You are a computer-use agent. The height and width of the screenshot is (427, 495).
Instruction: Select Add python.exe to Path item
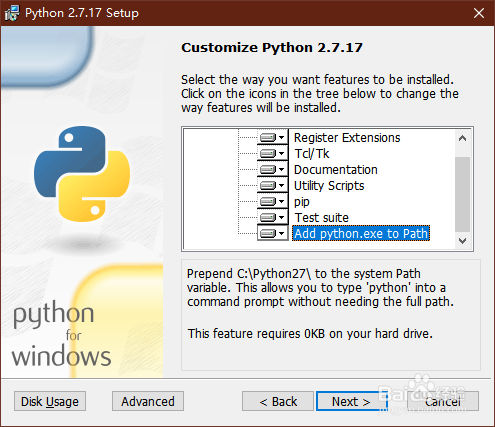tap(361, 233)
